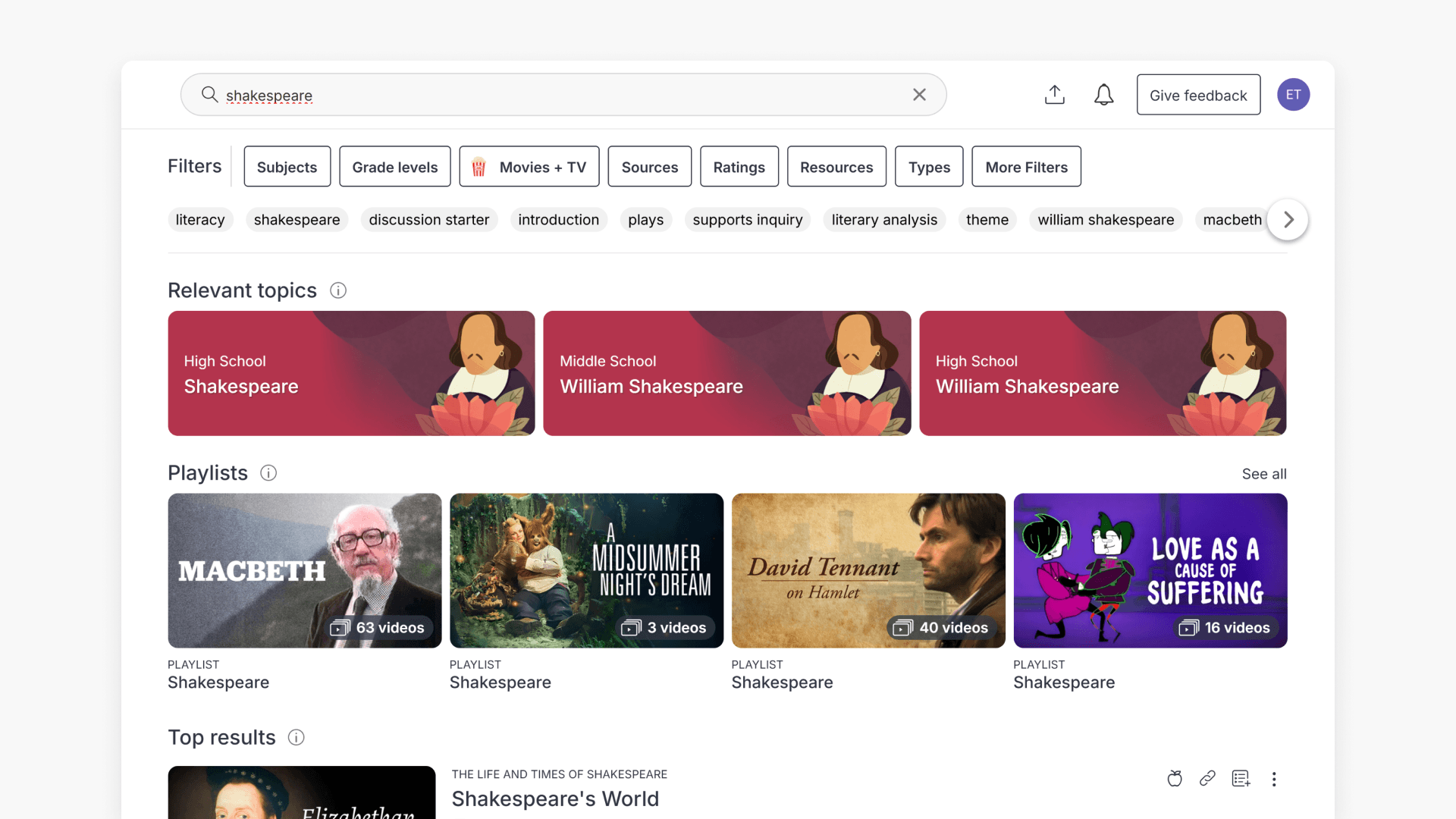Open notifications bell
This screenshot has width=1456, height=819.
(x=1103, y=95)
